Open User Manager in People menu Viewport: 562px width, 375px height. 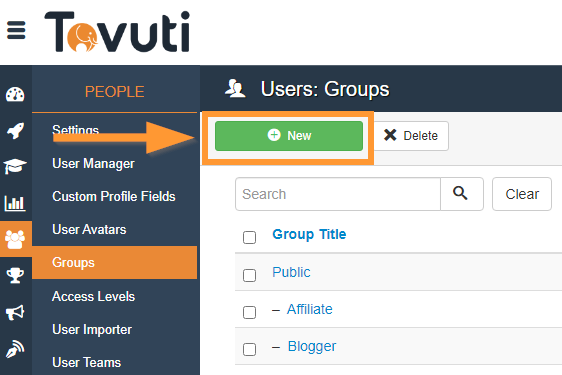(x=94, y=163)
